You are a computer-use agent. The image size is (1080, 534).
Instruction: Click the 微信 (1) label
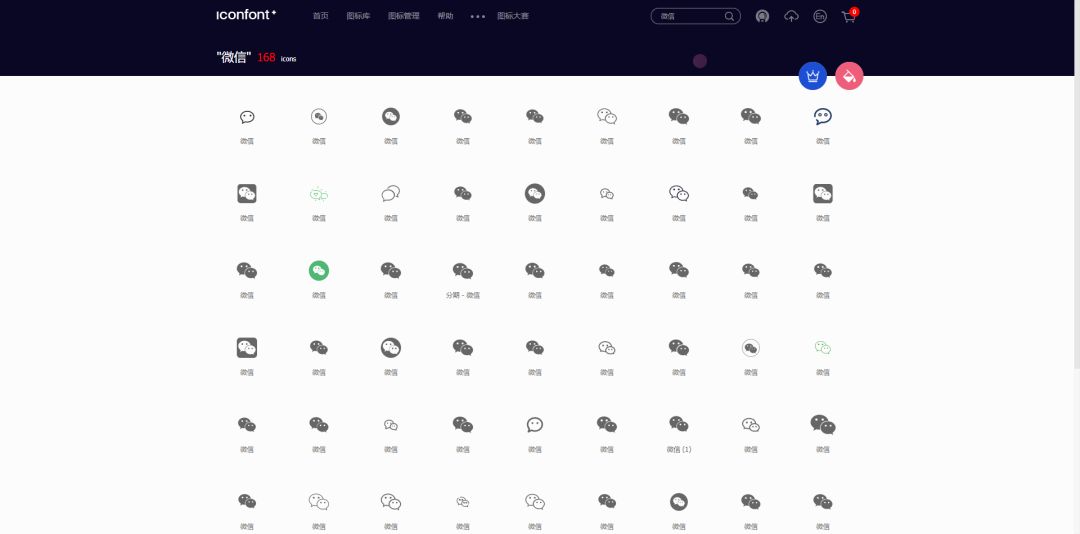pos(678,449)
